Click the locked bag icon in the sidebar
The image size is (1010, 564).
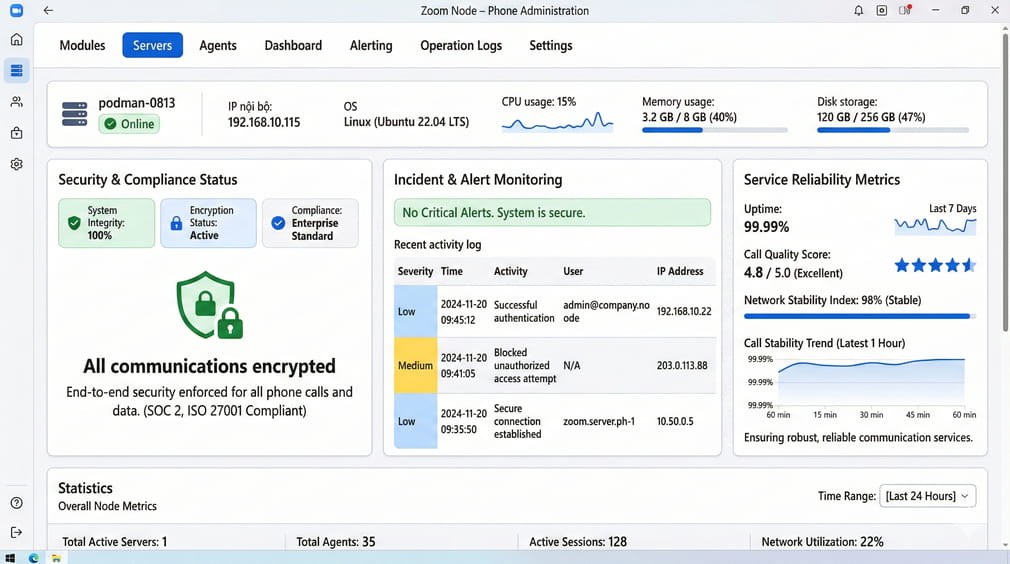pos(16,133)
